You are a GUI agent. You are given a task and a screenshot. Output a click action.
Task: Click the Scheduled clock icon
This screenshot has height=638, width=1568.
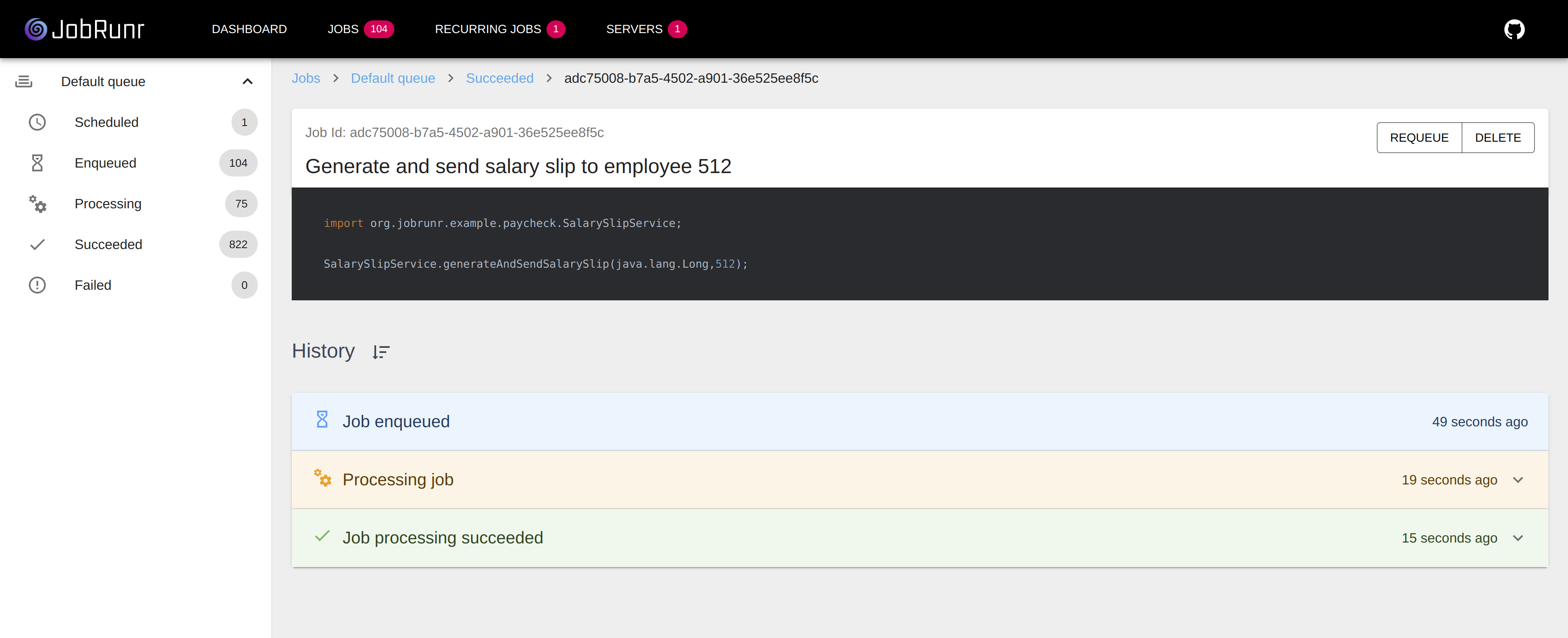pyautogui.click(x=37, y=122)
